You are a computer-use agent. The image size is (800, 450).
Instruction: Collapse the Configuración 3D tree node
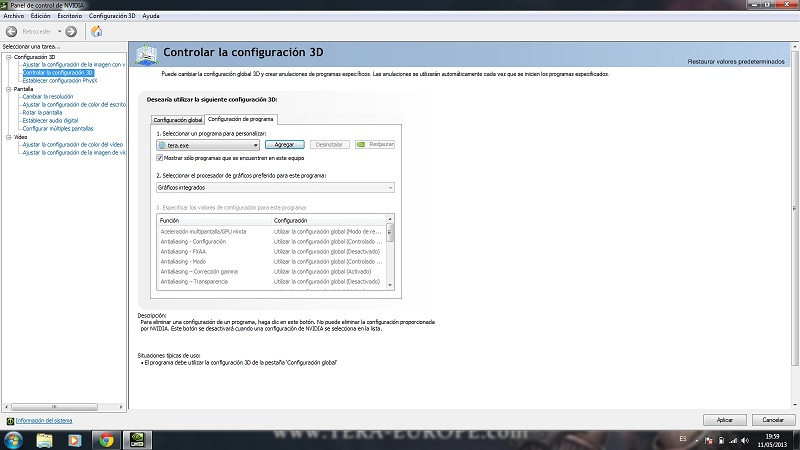9,57
